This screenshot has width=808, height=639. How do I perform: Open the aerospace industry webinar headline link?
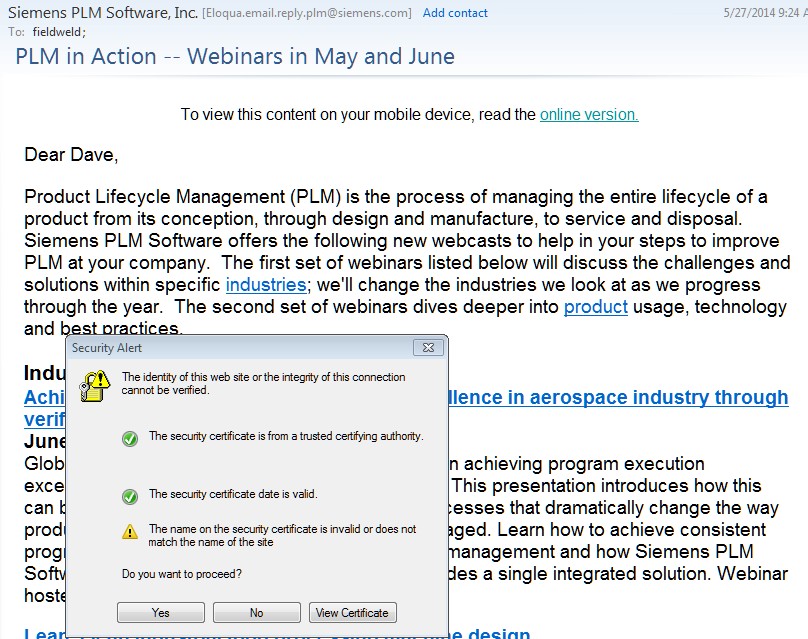618,398
